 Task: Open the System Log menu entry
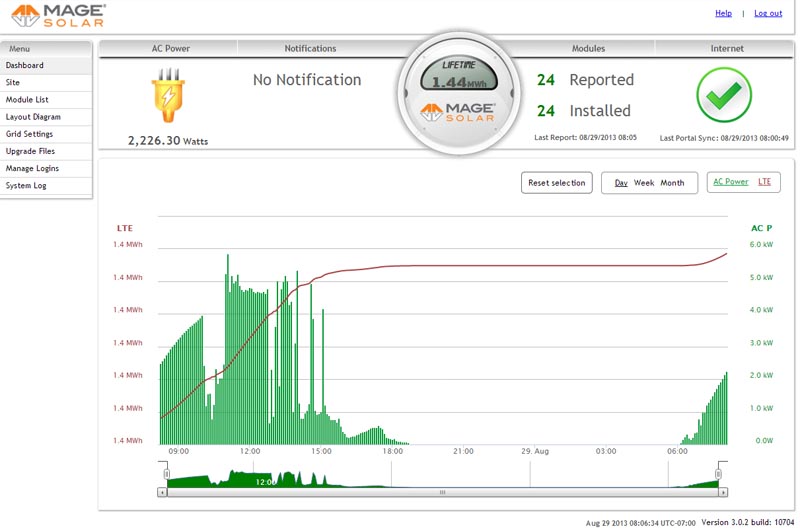click(26, 185)
